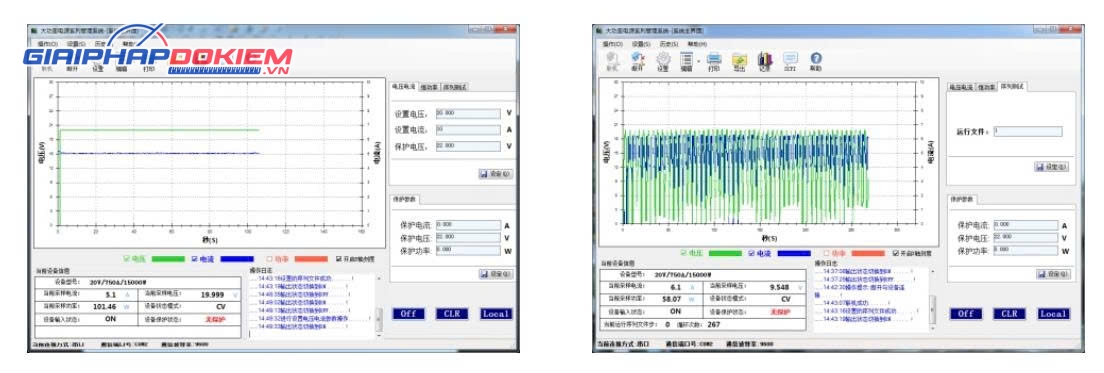Open 设置(S) menu in right window

(x=641, y=44)
